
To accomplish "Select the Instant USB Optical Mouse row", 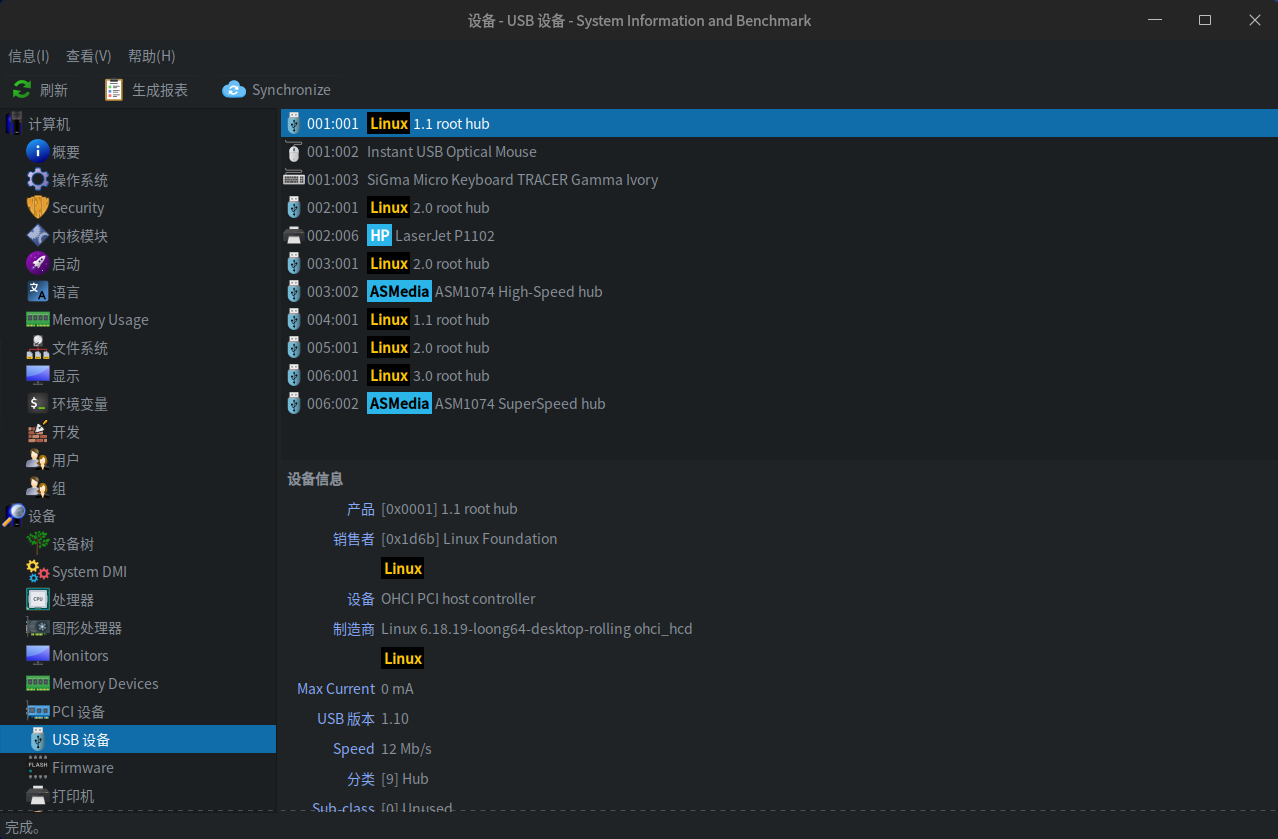I will [779, 151].
